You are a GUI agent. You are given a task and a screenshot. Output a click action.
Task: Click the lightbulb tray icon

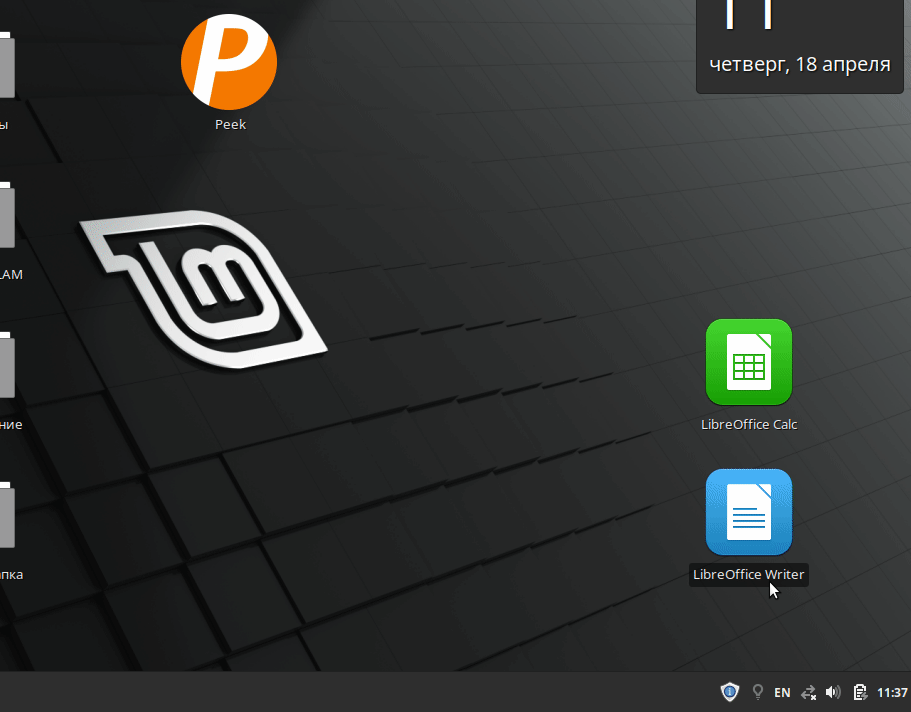[758, 692]
